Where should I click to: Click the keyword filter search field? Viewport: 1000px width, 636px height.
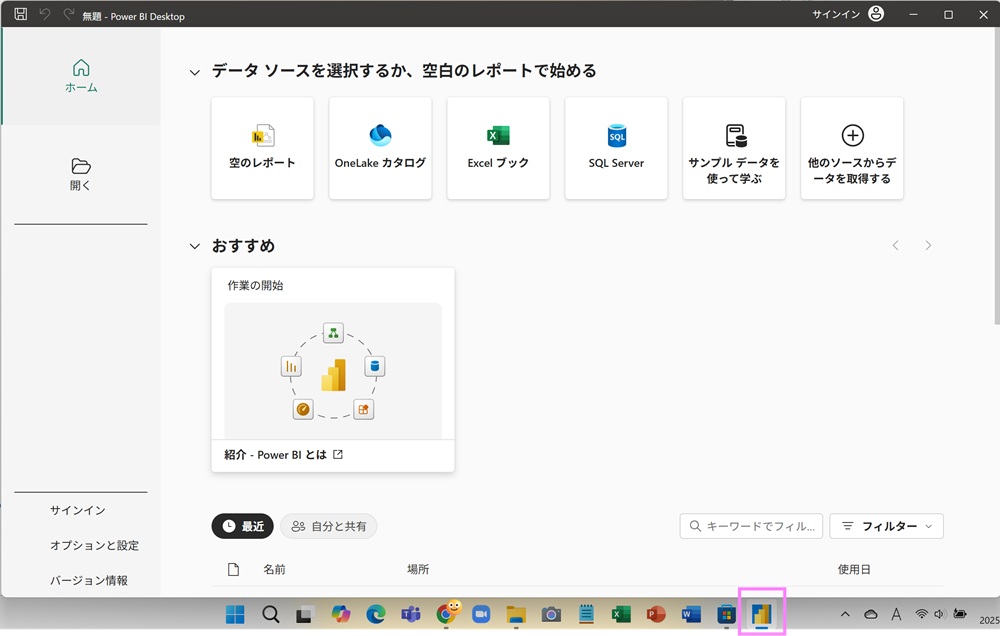(x=751, y=526)
